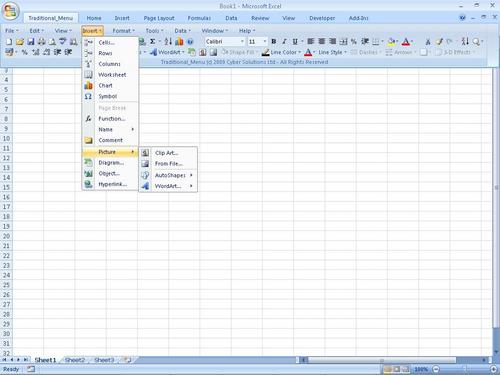Open the File menu
Image resolution: width=500 pixels, height=375 pixels.
pos(11,31)
